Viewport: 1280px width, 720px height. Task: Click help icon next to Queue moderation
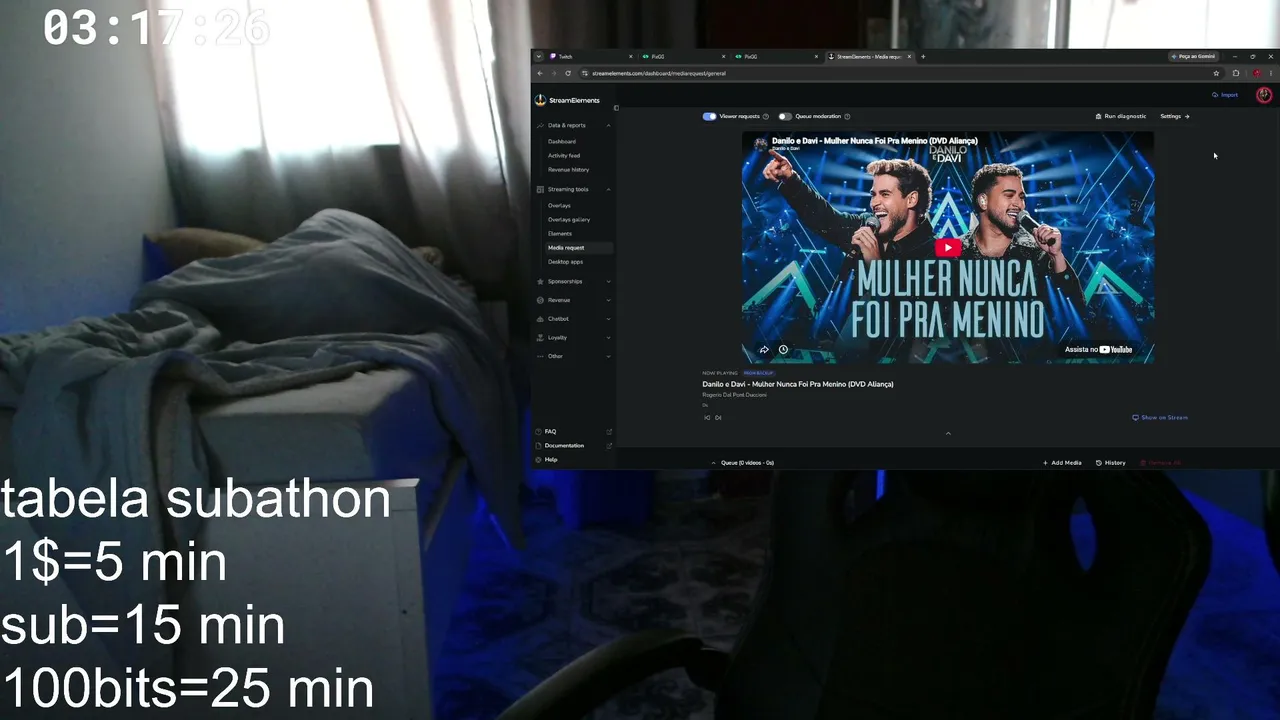pos(847,116)
